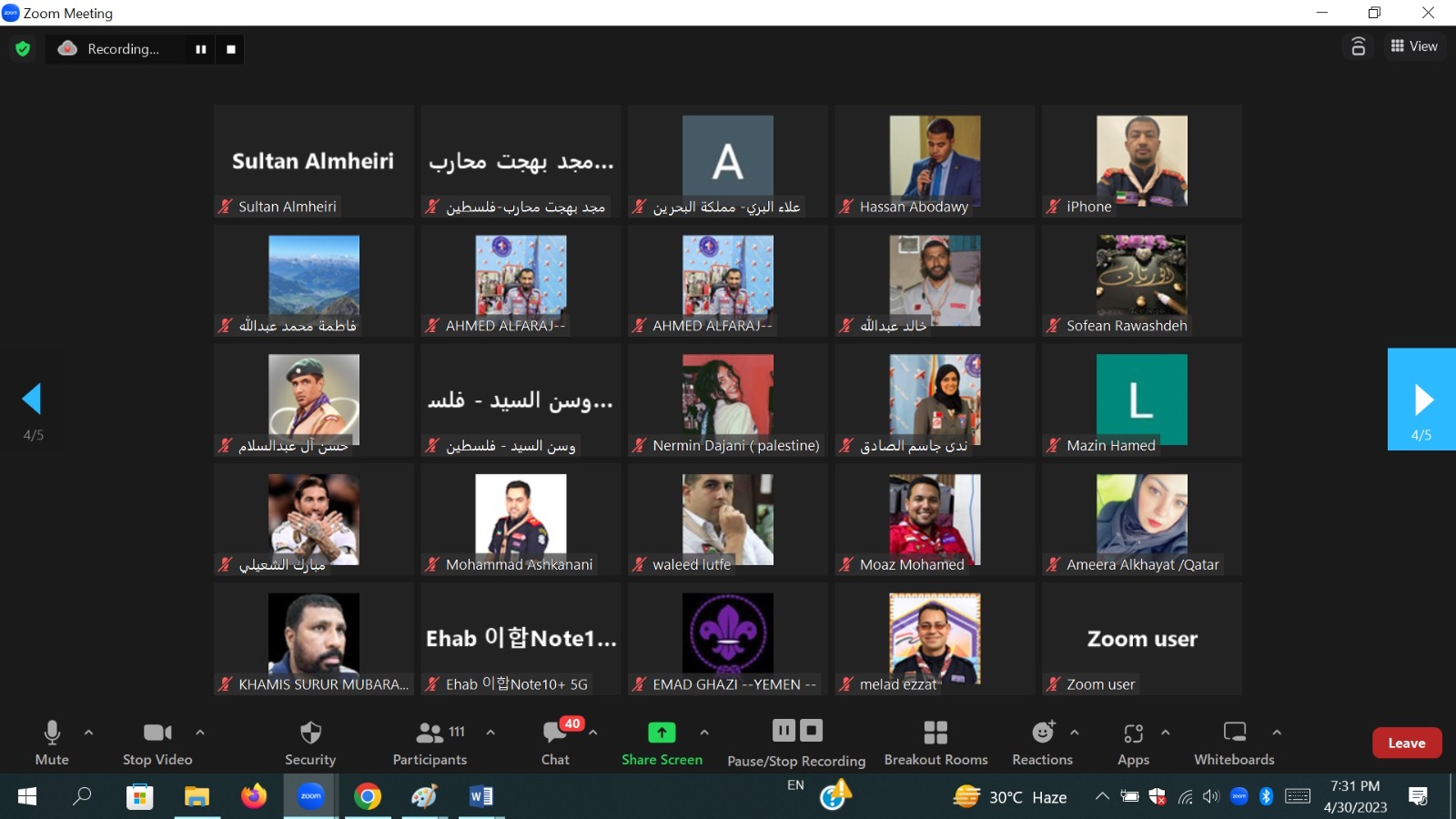Open the View layout menu

[1414, 46]
